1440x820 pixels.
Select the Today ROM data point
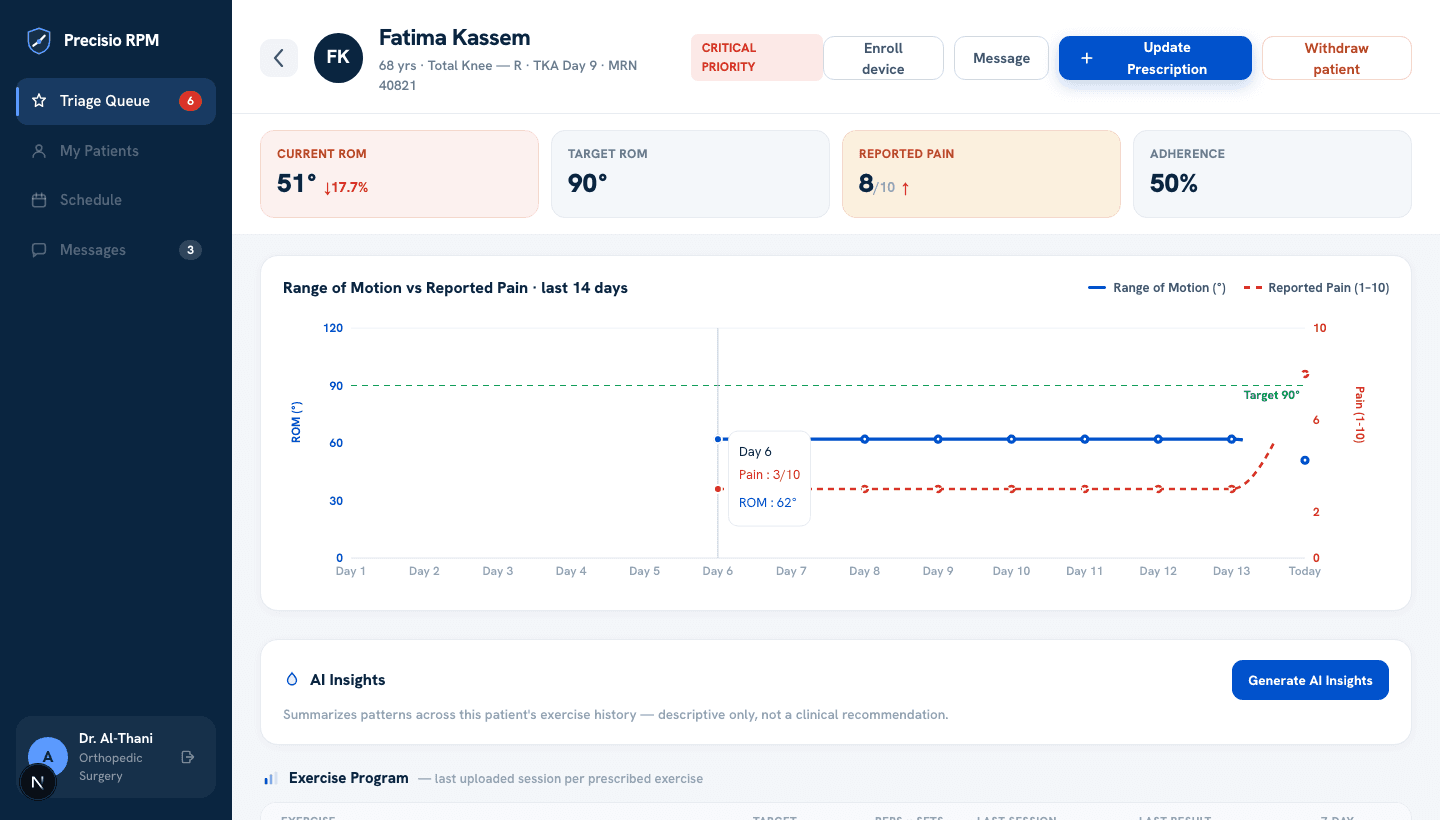(x=1305, y=460)
